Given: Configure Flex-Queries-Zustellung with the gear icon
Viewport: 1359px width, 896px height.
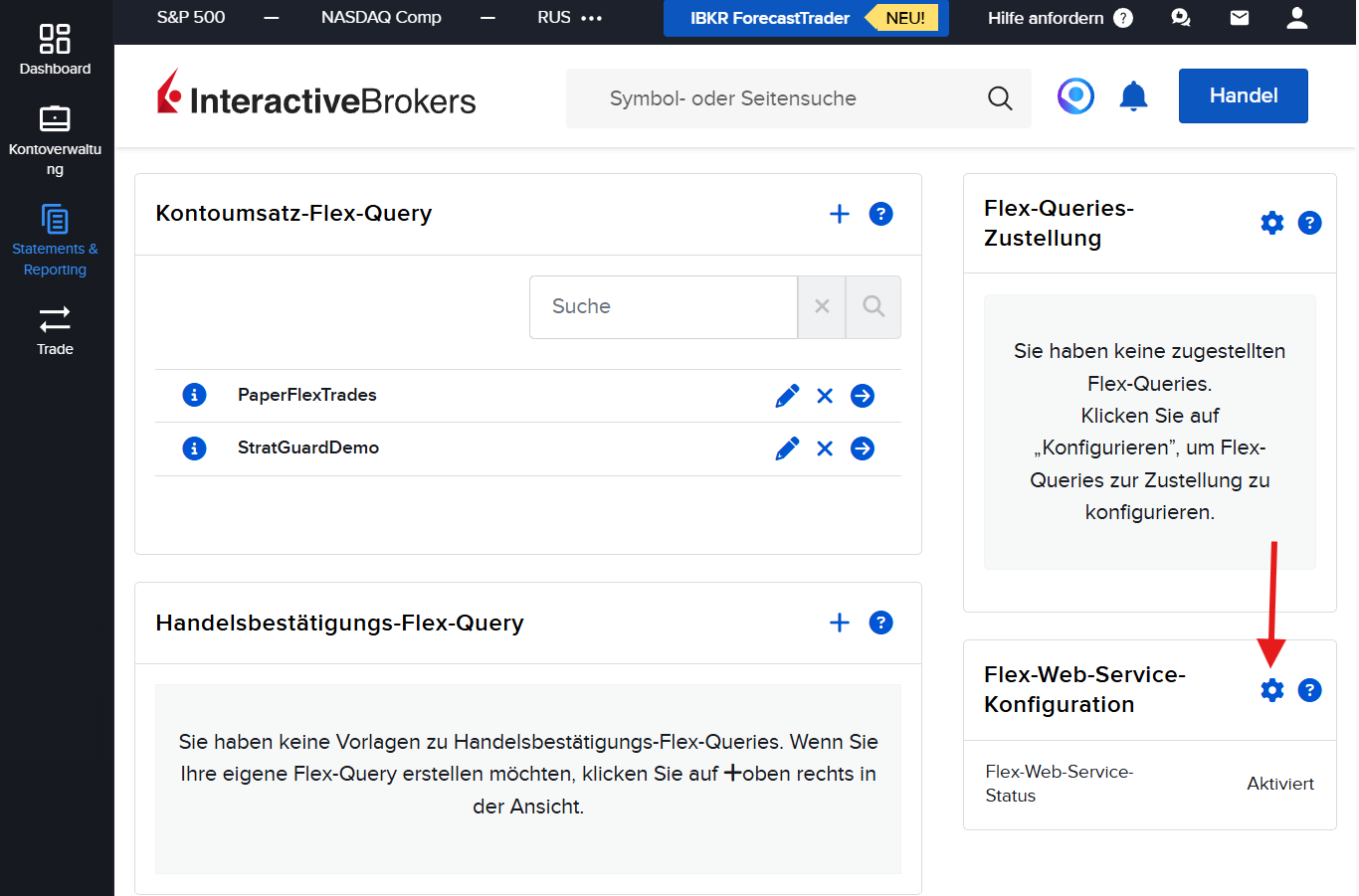Looking at the screenshot, I should 1271,223.
